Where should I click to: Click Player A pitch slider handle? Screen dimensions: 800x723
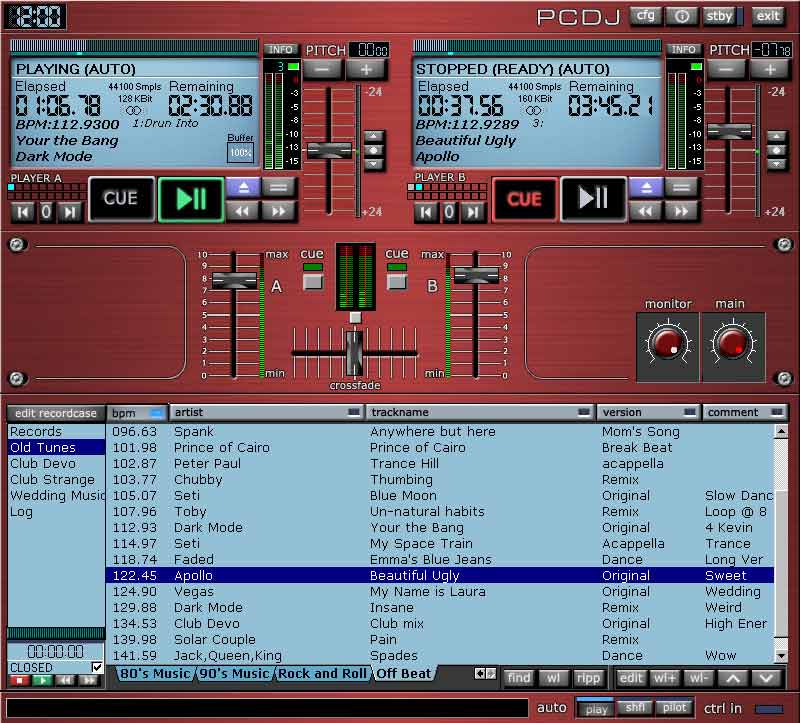(x=330, y=151)
